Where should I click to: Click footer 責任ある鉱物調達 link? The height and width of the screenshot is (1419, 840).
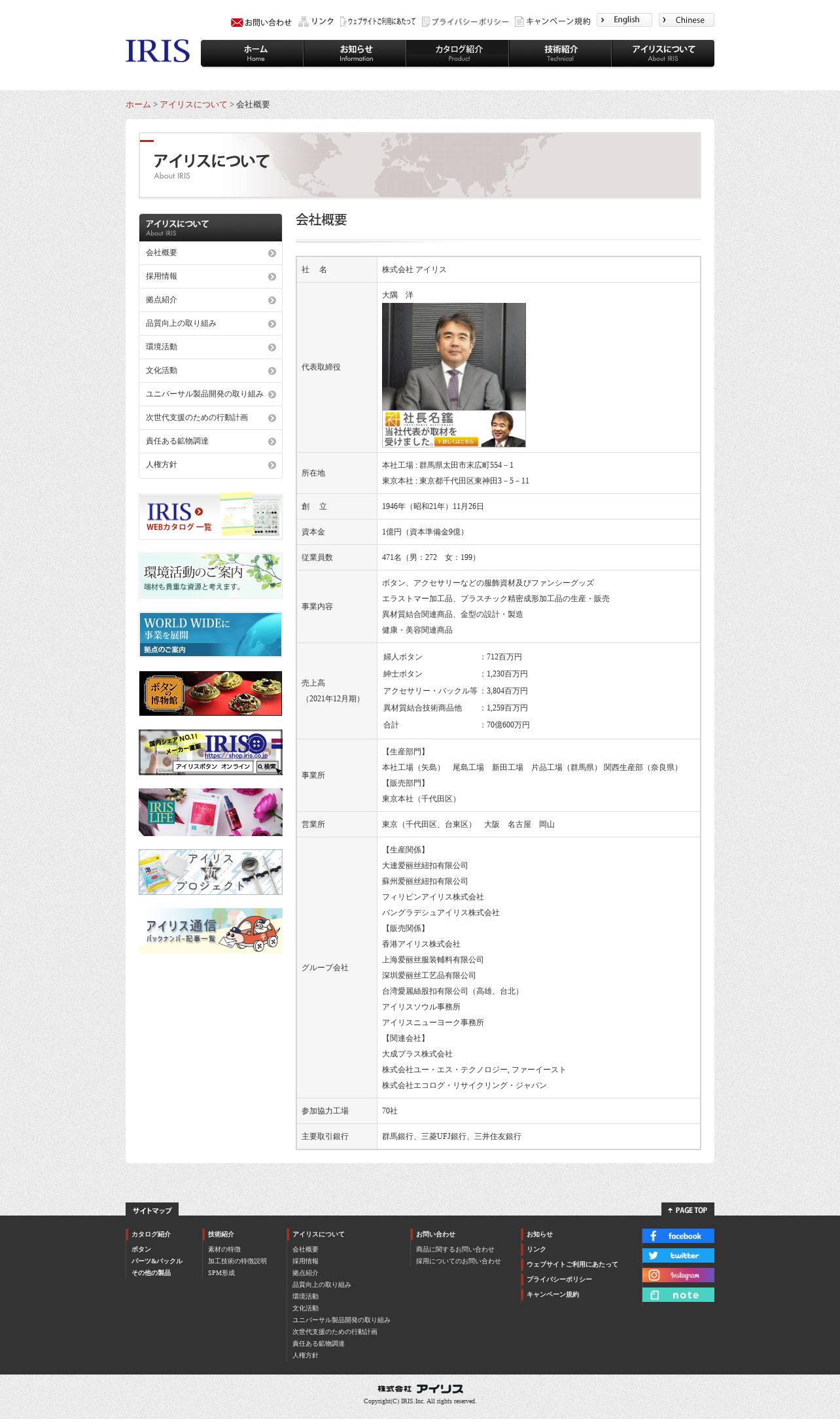(x=319, y=1344)
